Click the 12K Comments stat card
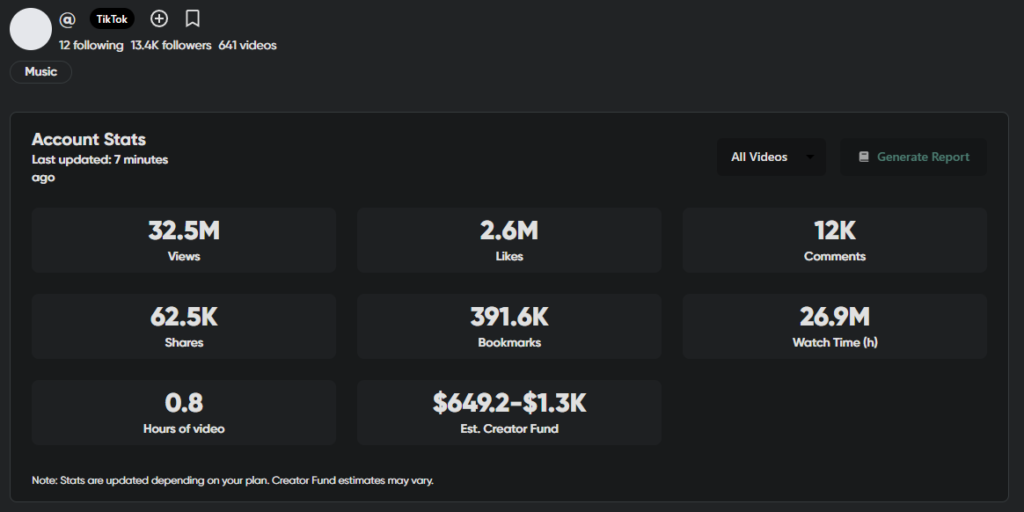 tap(834, 240)
